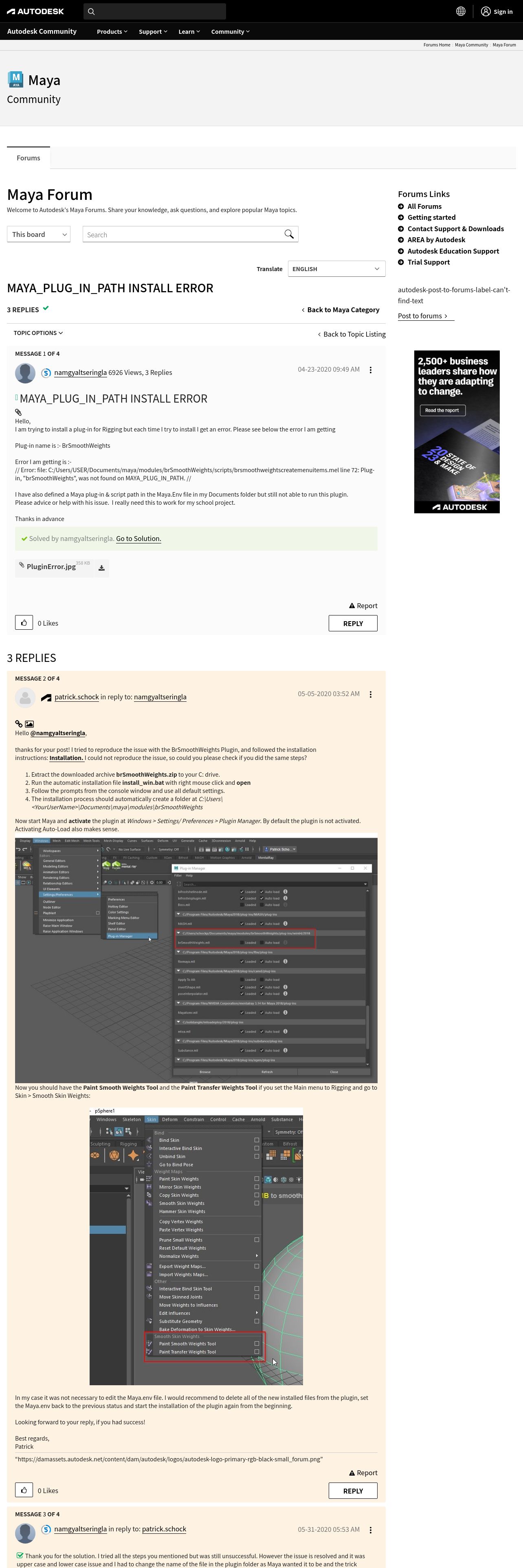The height and width of the screenshot is (1568, 523).
Task: Click the Autodesk employee badge next to patrick.schock
Action: coord(46,698)
